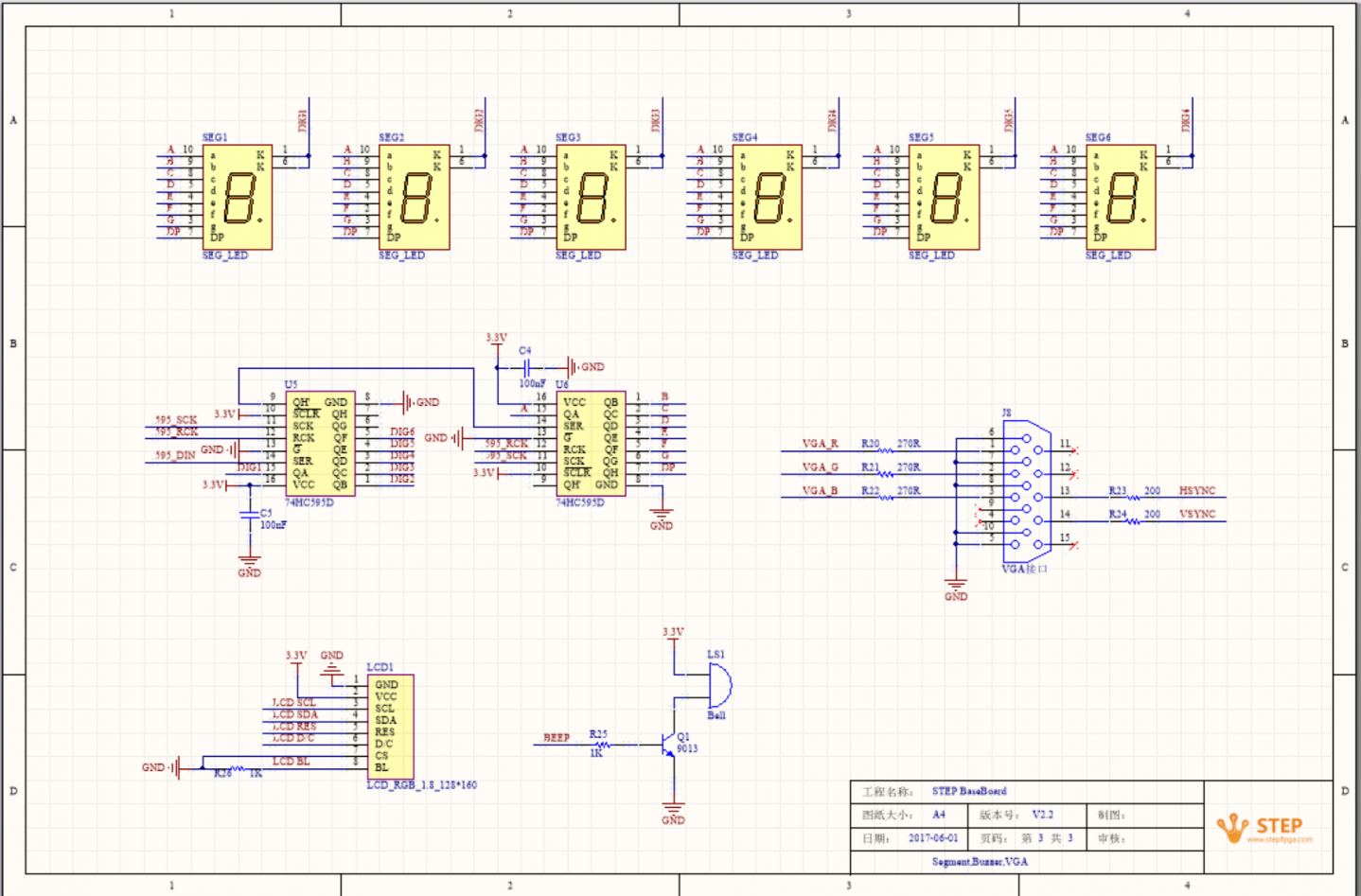
Task: Select the Q1 9013 transistor symbol
Action: tap(669, 745)
